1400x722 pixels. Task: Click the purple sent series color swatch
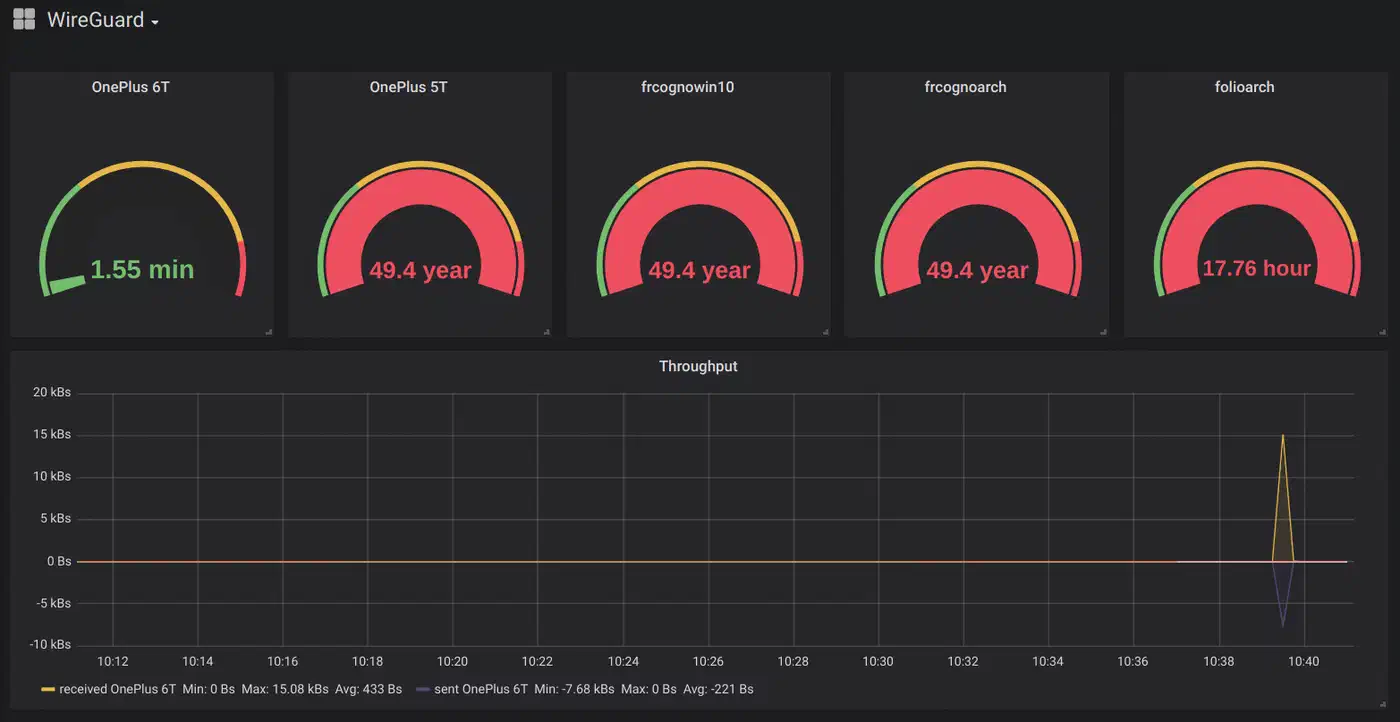423,689
